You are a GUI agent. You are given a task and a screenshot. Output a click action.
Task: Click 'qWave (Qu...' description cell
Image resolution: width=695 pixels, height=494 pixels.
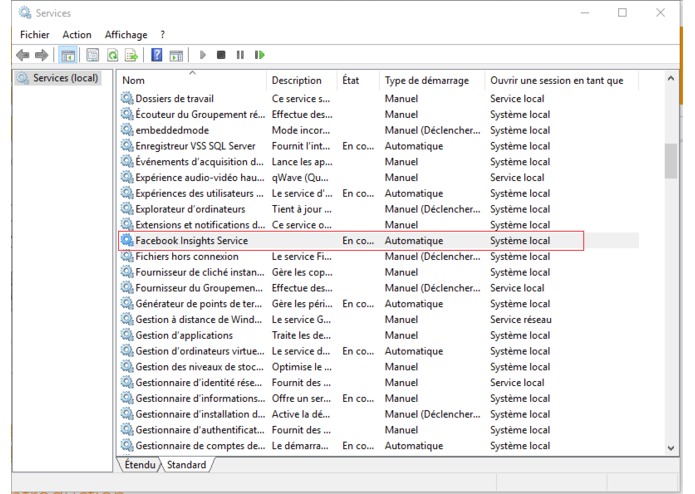click(300, 178)
